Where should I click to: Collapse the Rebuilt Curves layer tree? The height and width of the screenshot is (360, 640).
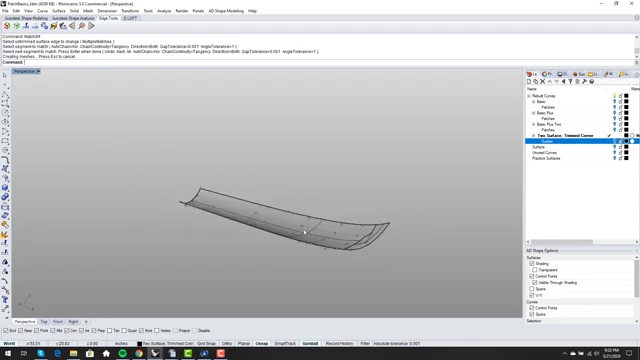[529, 96]
